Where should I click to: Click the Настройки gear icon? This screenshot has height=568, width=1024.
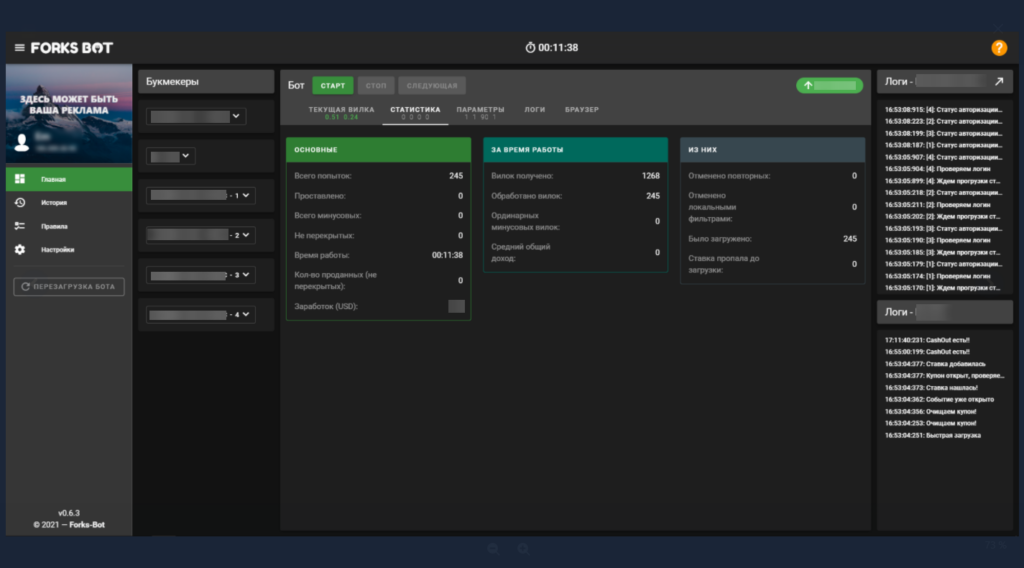pos(20,249)
